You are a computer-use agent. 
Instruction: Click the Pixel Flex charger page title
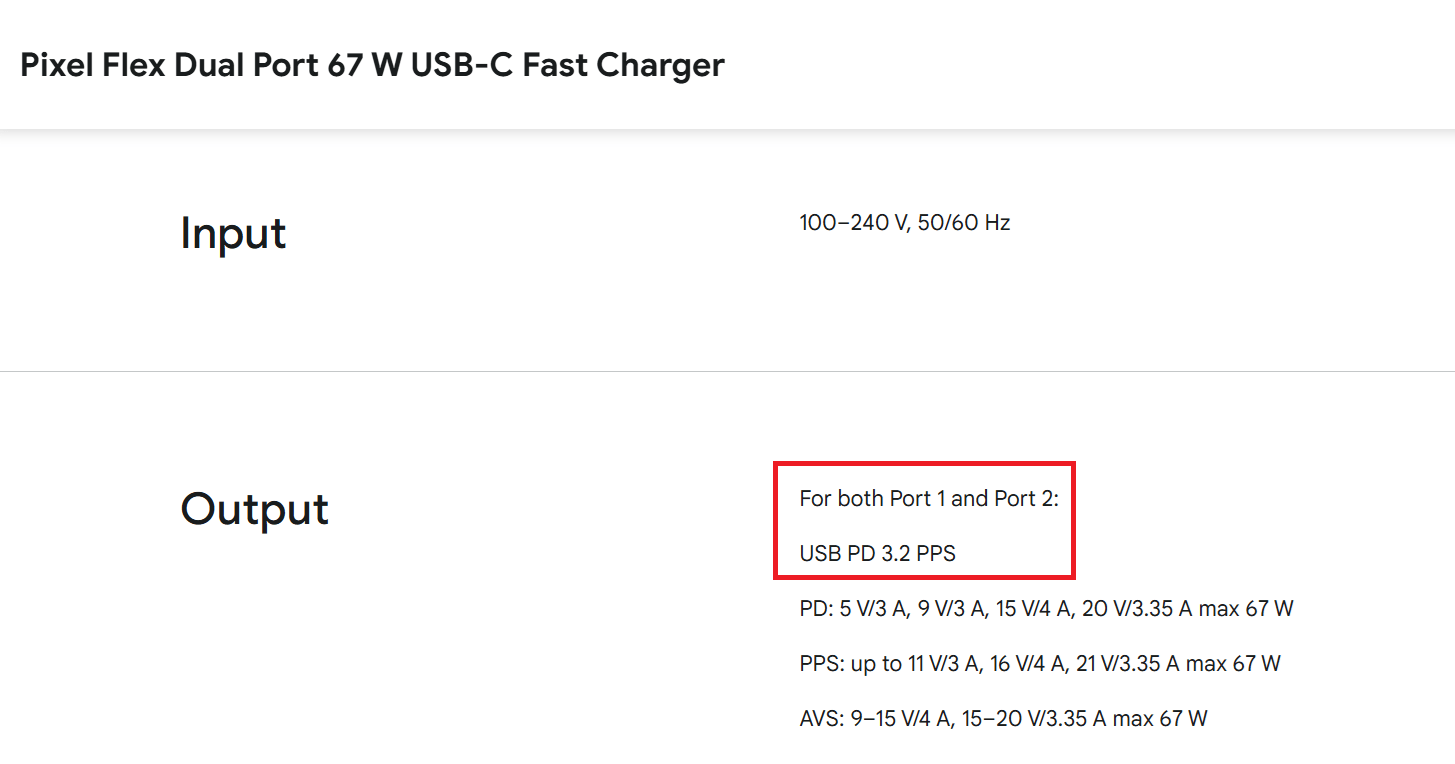tap(372, 65)
